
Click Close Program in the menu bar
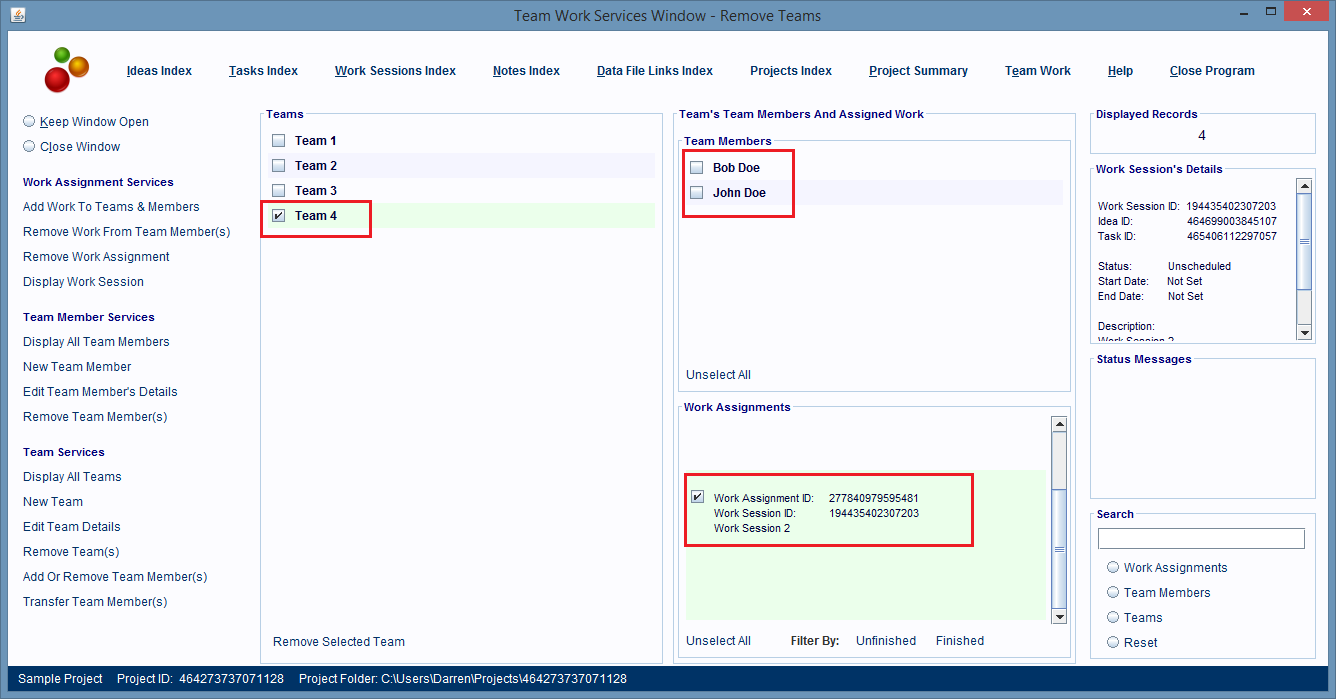click(x=1212, y=71)
